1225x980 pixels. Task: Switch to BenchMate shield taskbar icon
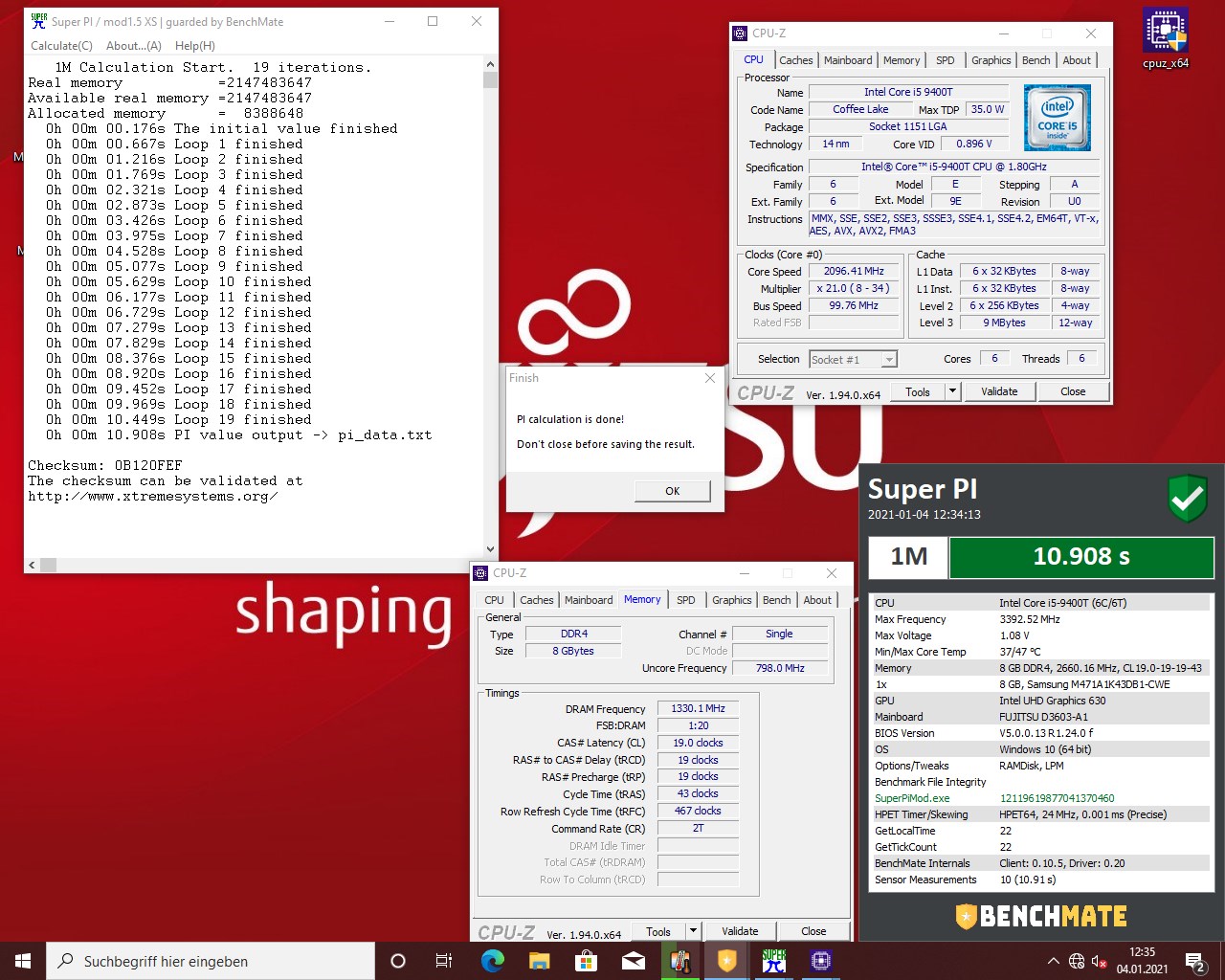coord(727,961)
